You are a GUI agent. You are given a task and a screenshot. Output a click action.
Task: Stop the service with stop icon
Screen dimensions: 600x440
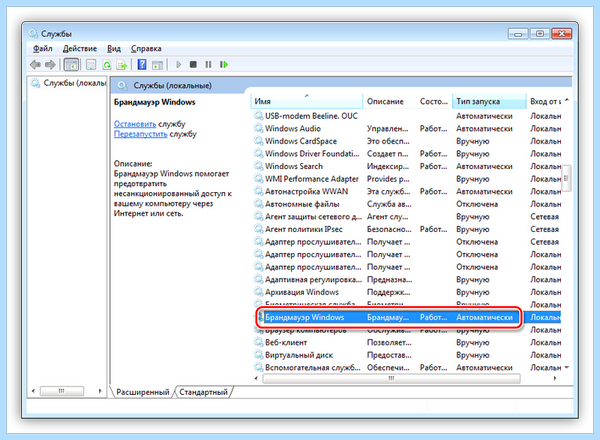tap(193, 64)
